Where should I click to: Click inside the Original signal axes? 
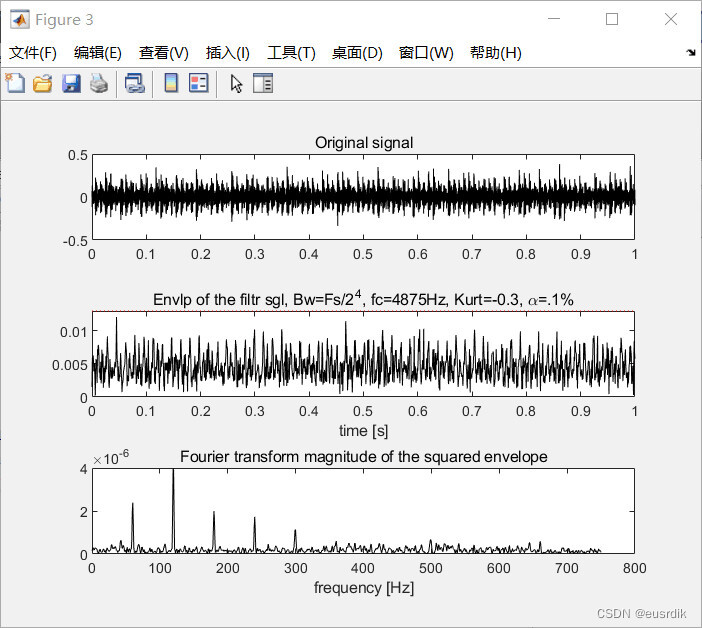(x=363, y=197)
